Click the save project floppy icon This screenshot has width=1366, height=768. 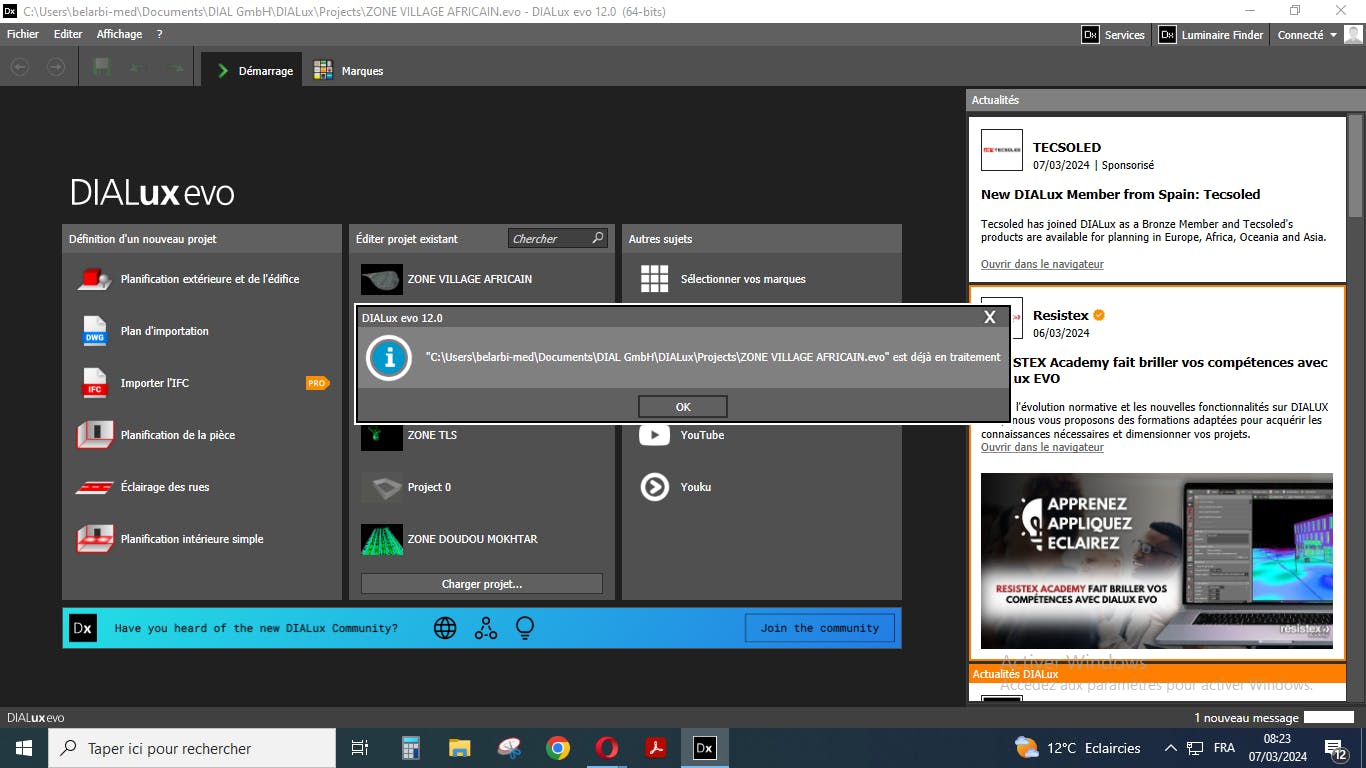pos(101,67)
